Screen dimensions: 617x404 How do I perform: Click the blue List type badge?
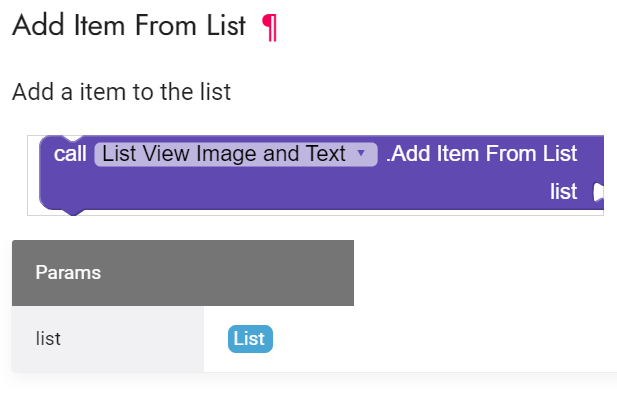[x=250, y=339]
